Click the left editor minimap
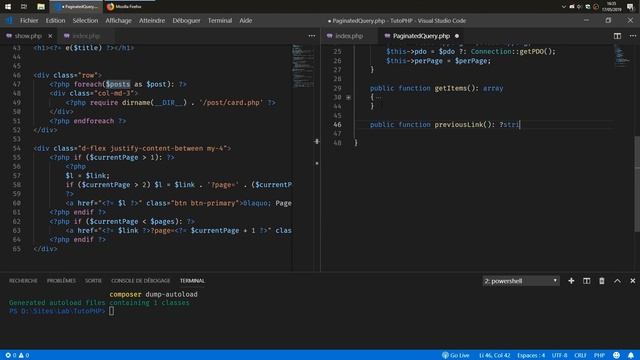 (303, 66)
